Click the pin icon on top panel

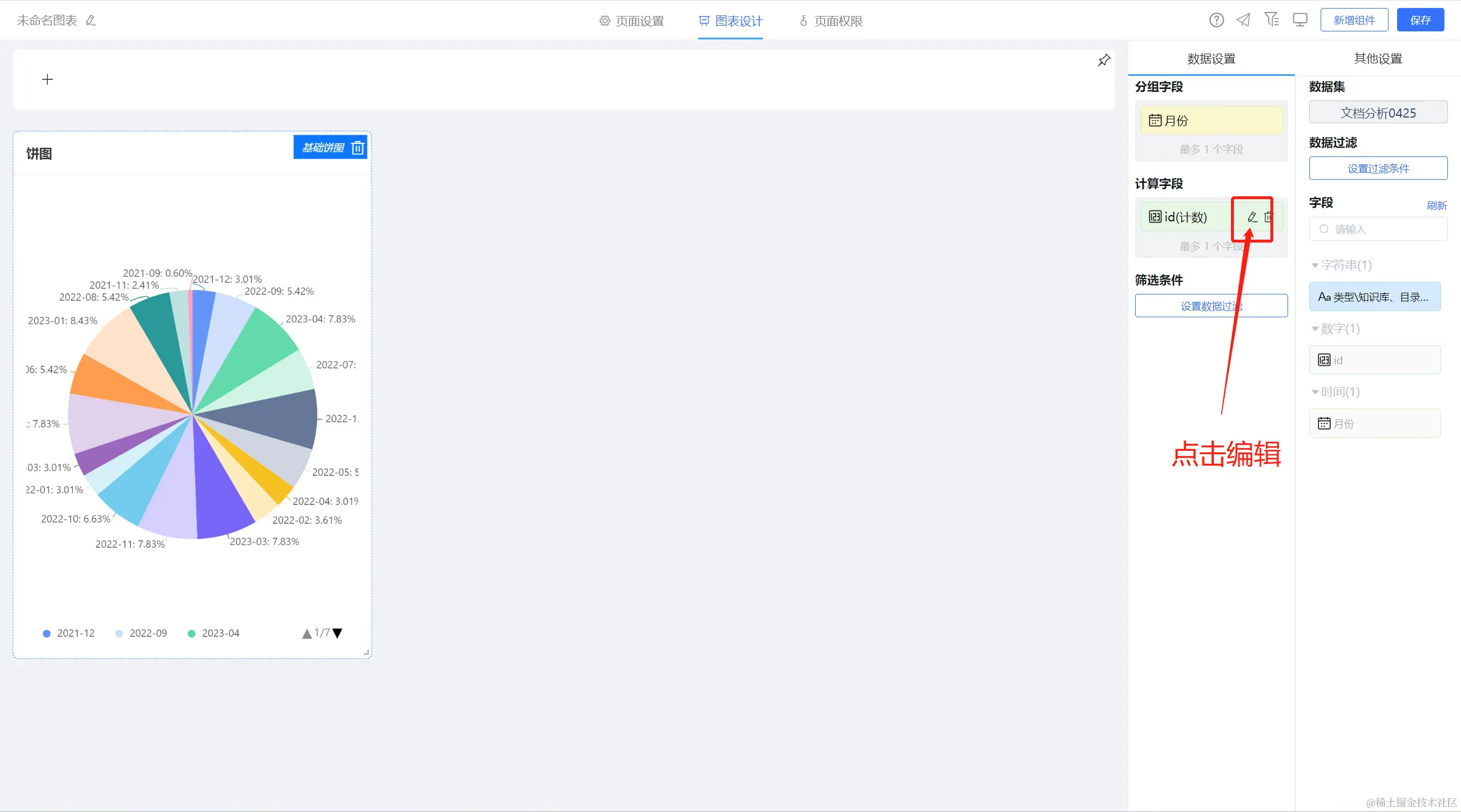click(x=1104, y=60)
